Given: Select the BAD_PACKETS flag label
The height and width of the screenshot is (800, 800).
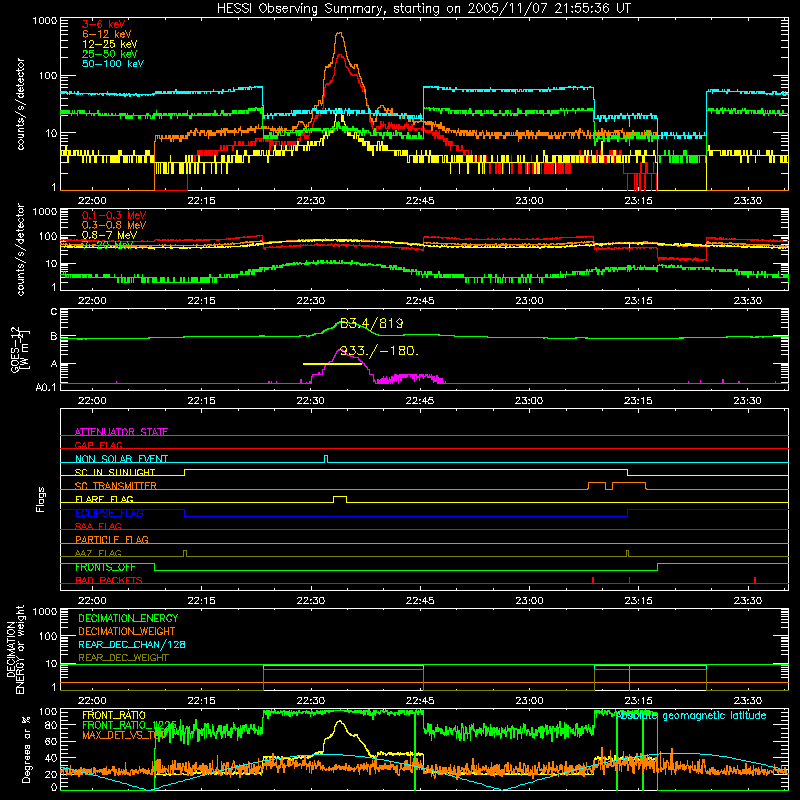Looking at the screenshot, I should click(x=109, y=580).
